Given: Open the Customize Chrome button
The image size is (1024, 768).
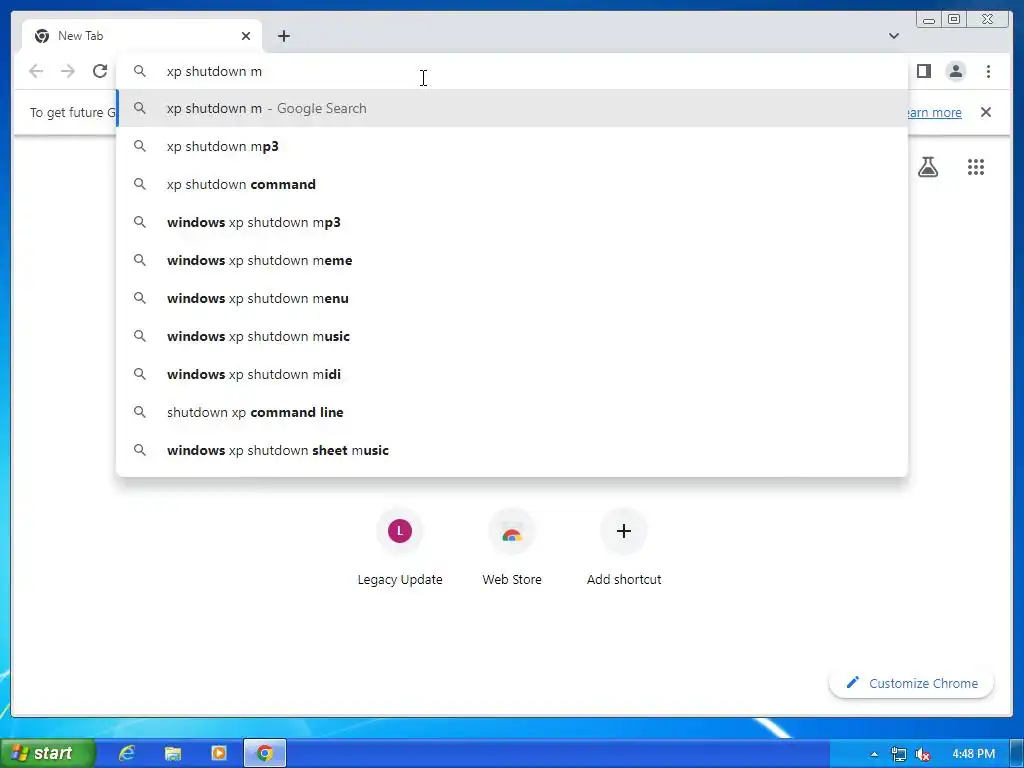Looking at the screenshot, I should pyautogui.click(x=911, y=683).
